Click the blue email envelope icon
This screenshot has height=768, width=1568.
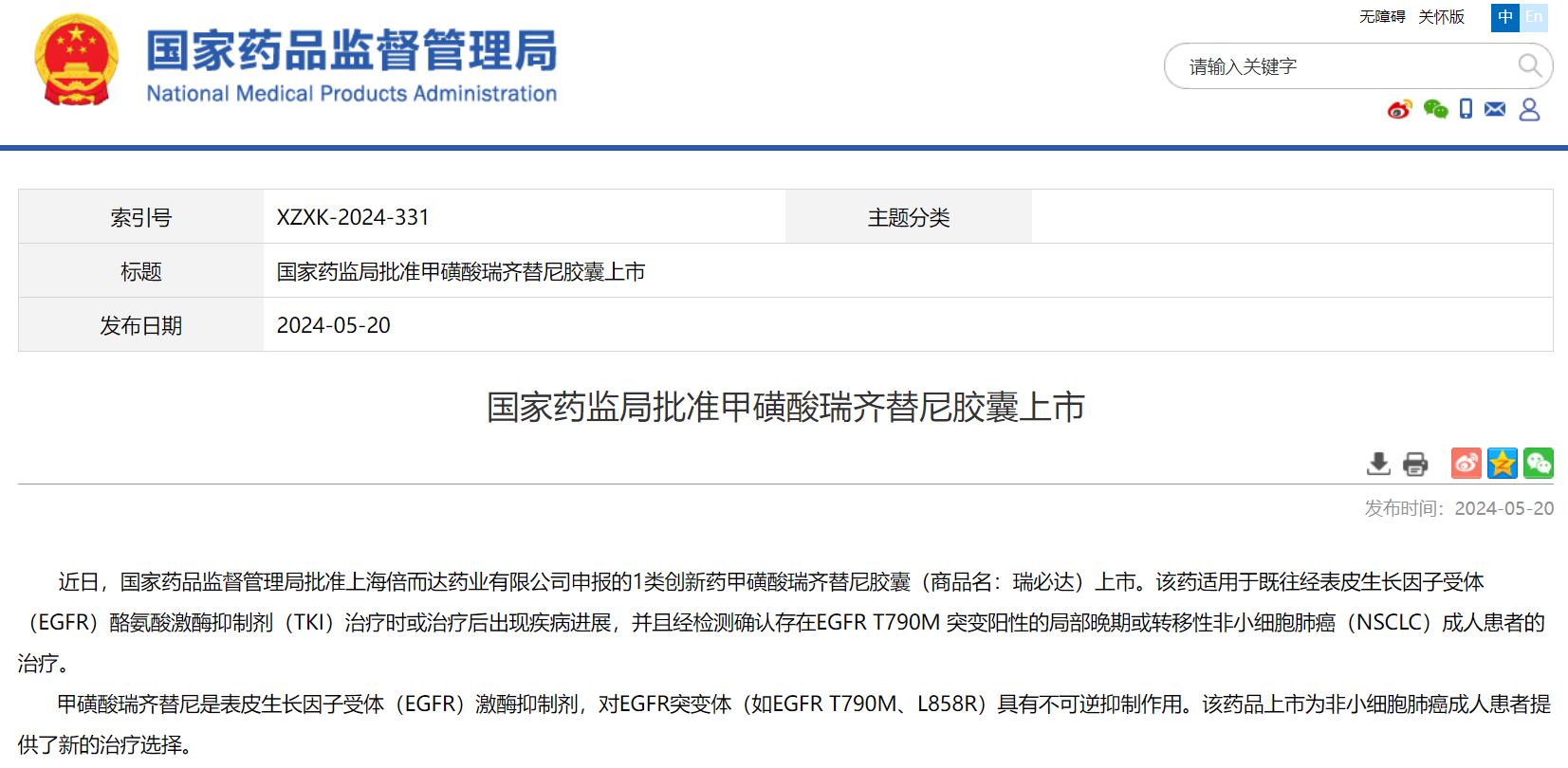(x=1495, y=110)
